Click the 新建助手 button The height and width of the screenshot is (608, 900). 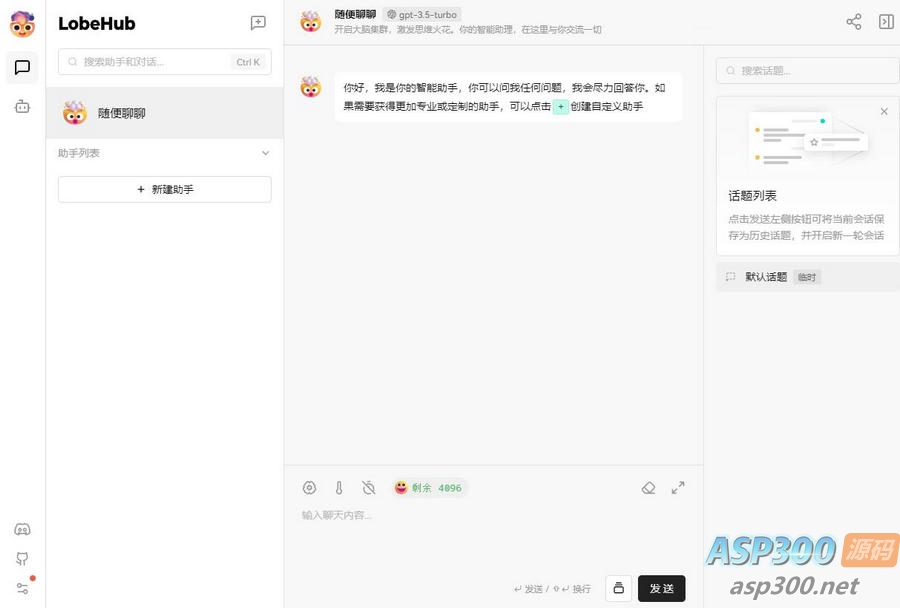tap(165, 189)
